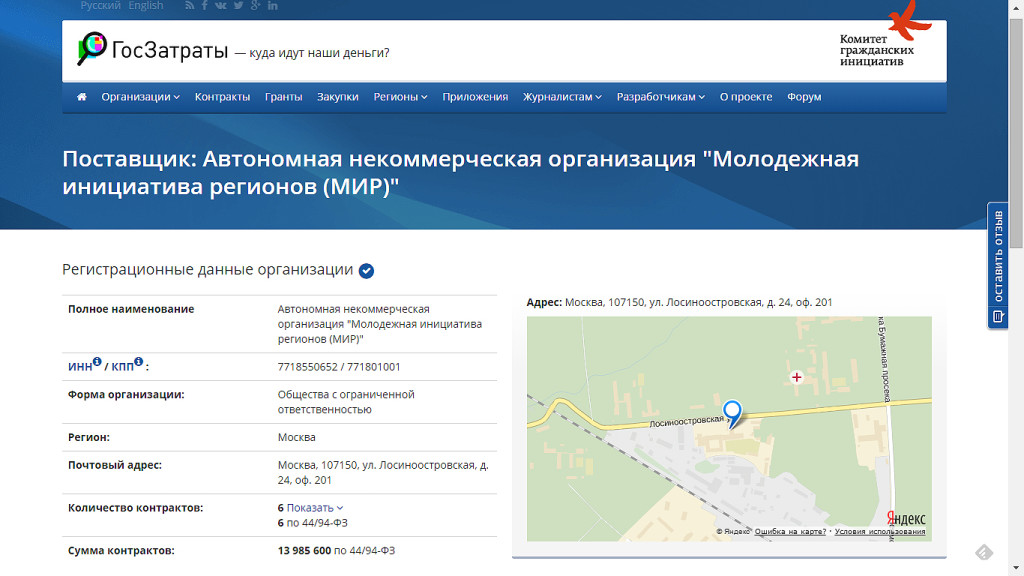This screenshot has height=576, width=1024.
Task: Click the Адрес line above map
Action: [x=679, y=302]
